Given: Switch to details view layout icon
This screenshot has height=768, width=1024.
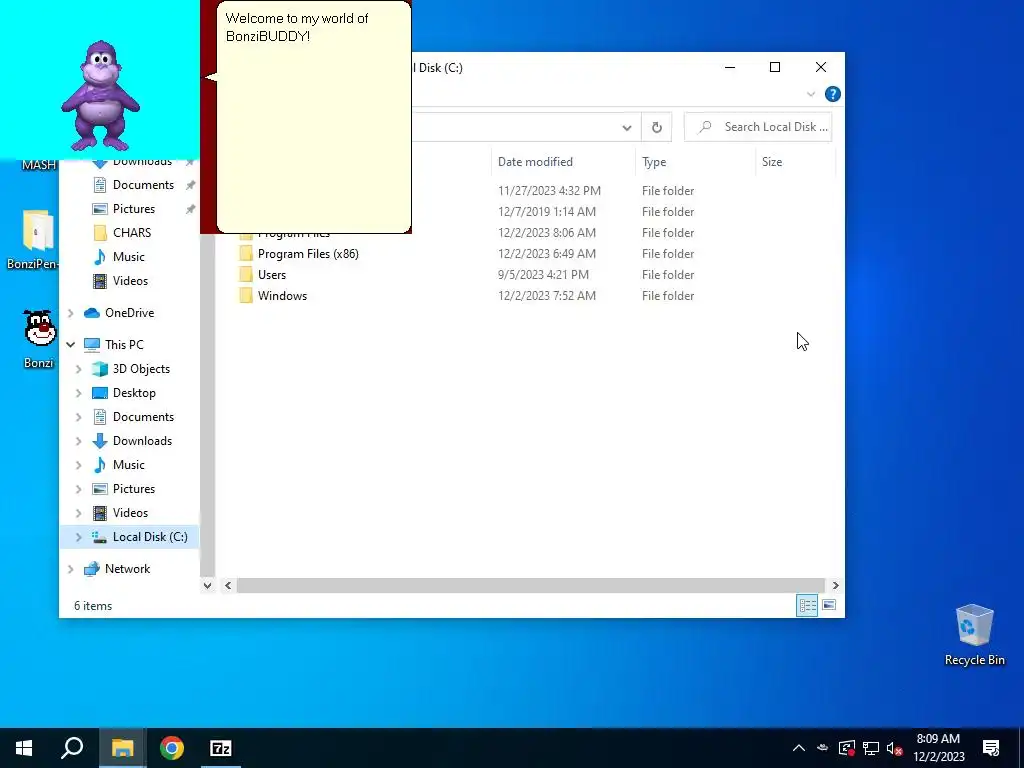Looking at the screenshot, I should coord(807,605).
